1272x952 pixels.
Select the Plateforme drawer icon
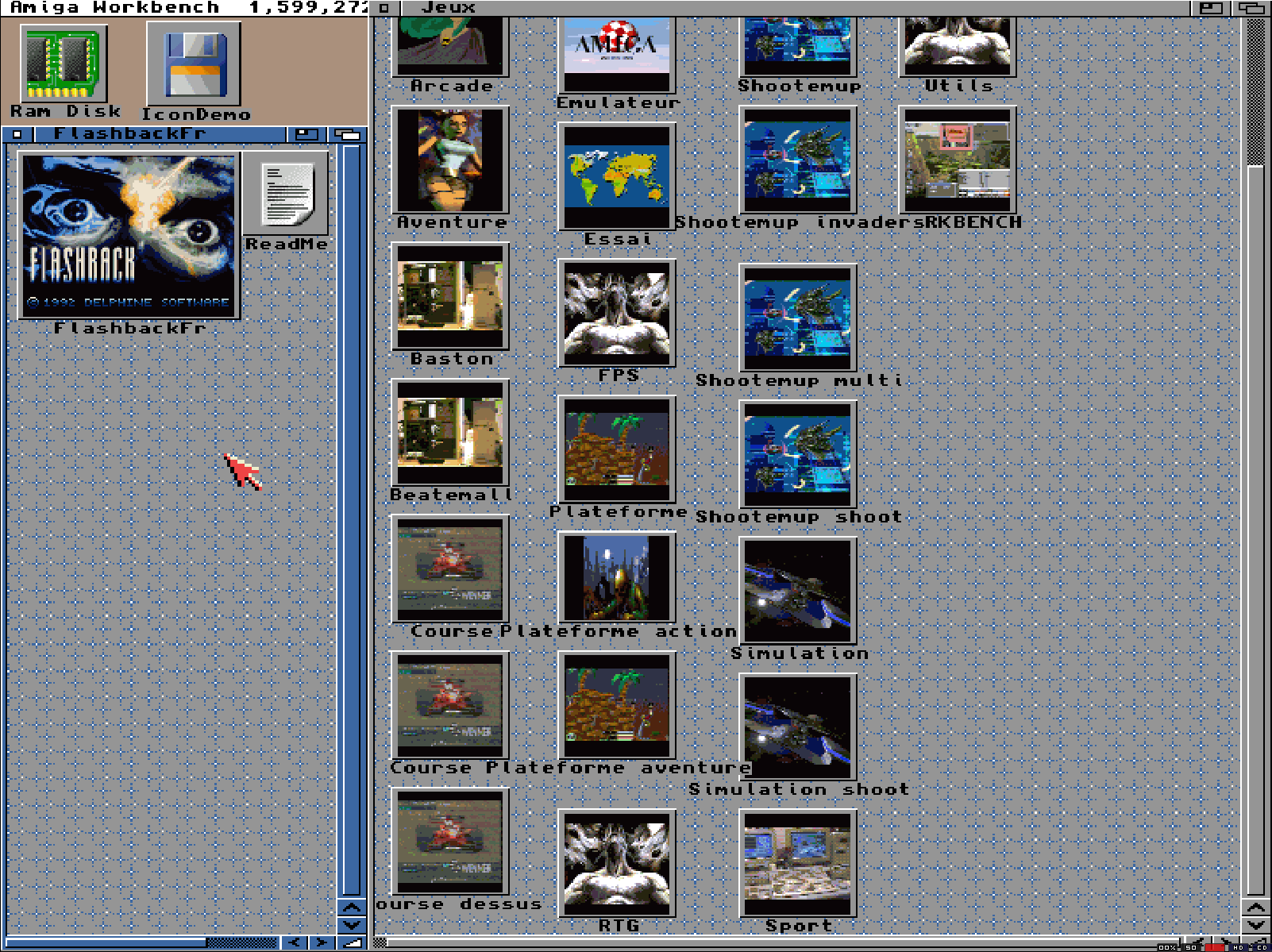pos(617,449)
